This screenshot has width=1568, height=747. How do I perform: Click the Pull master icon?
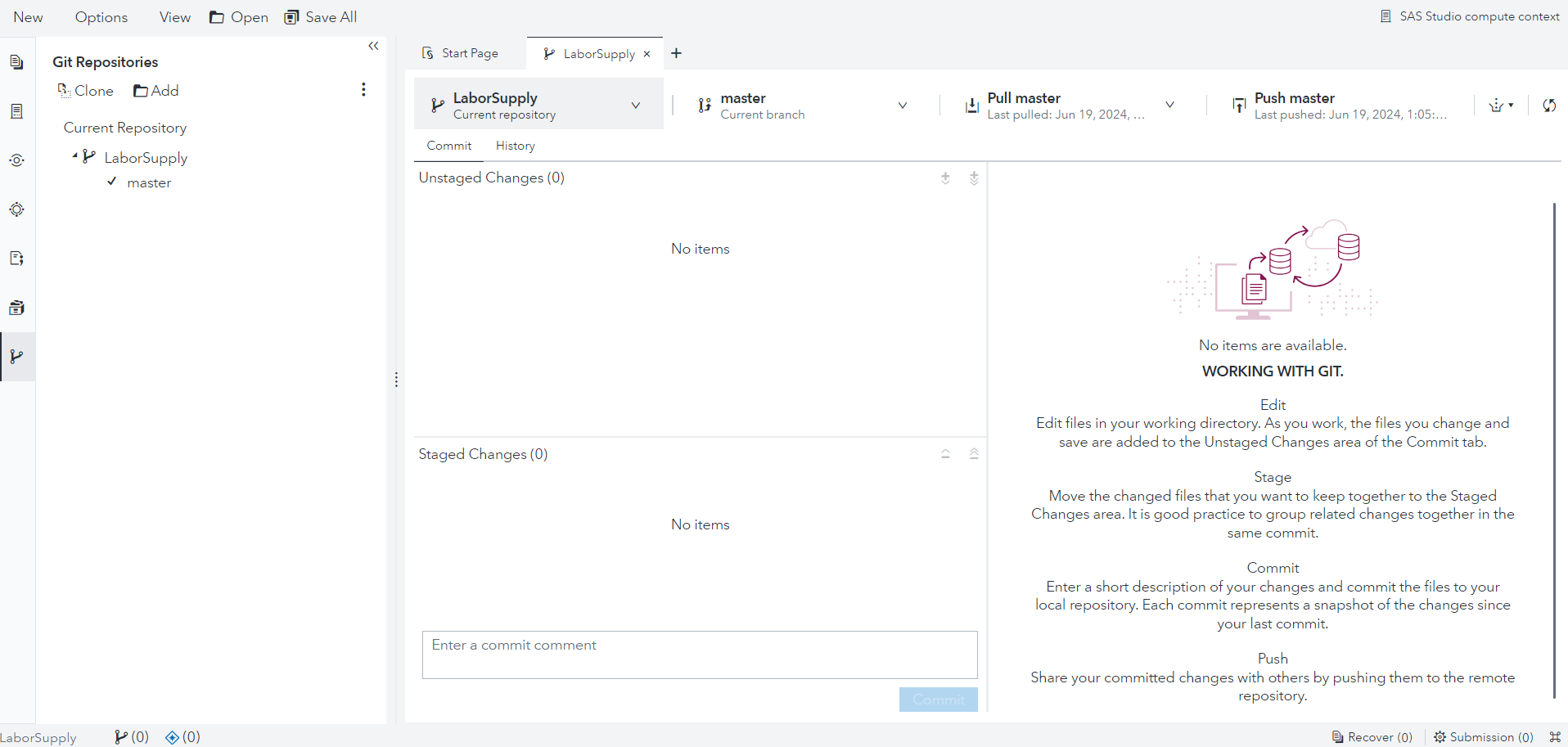pyautogui.click(x=971, y=105)
